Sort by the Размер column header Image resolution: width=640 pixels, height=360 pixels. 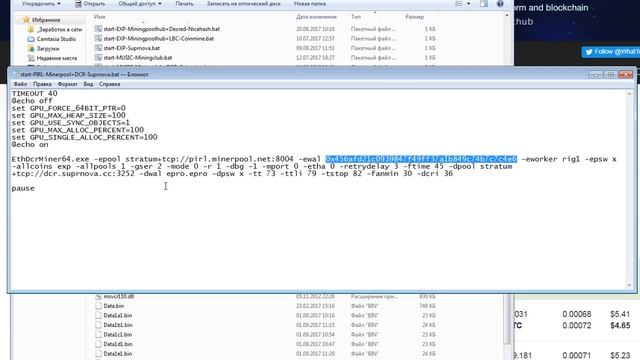pos(415,17)
